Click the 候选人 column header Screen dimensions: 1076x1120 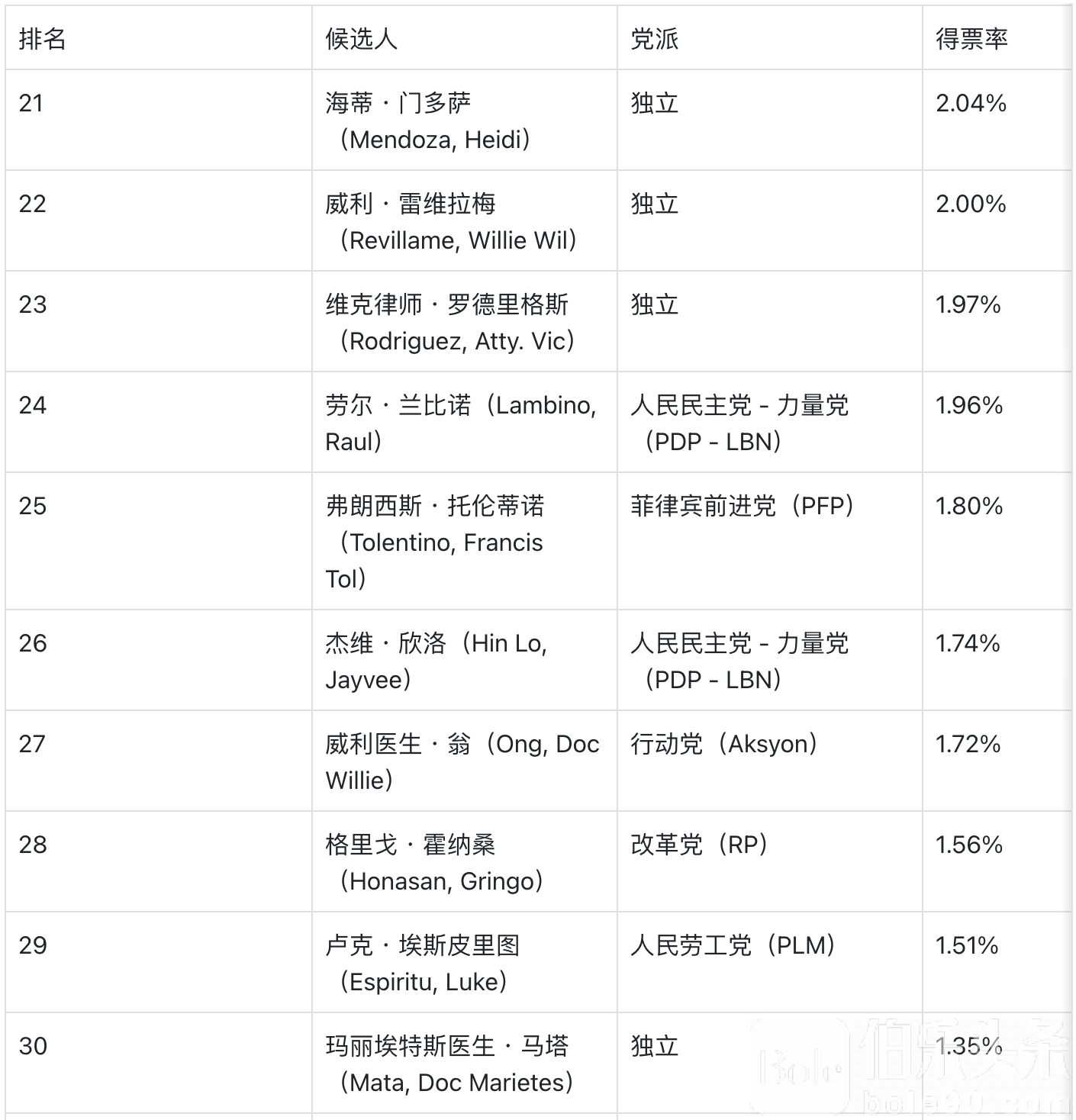point(362,39)
